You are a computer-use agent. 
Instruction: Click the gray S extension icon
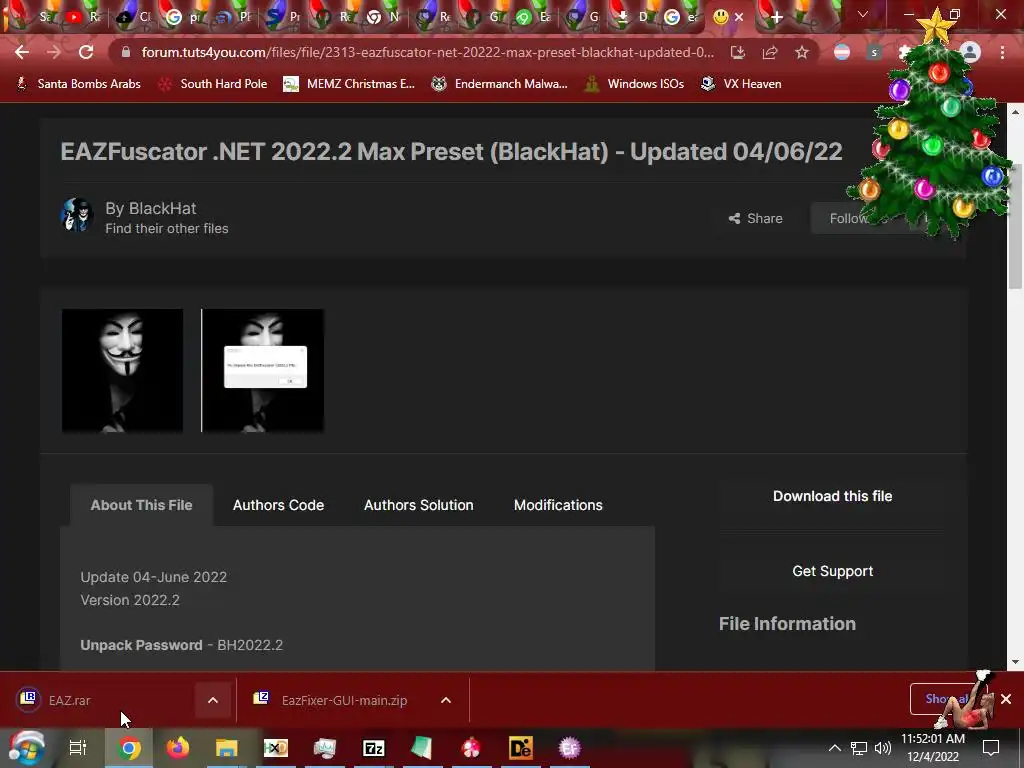[x=874, y=52]
